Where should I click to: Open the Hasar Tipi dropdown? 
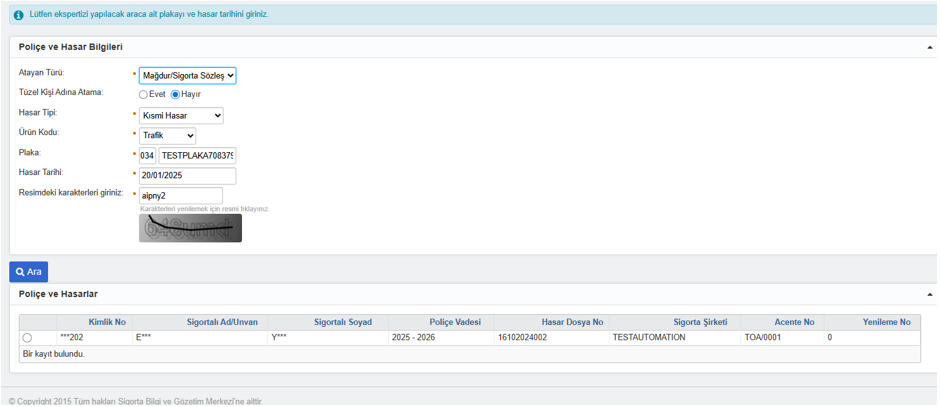181,116
